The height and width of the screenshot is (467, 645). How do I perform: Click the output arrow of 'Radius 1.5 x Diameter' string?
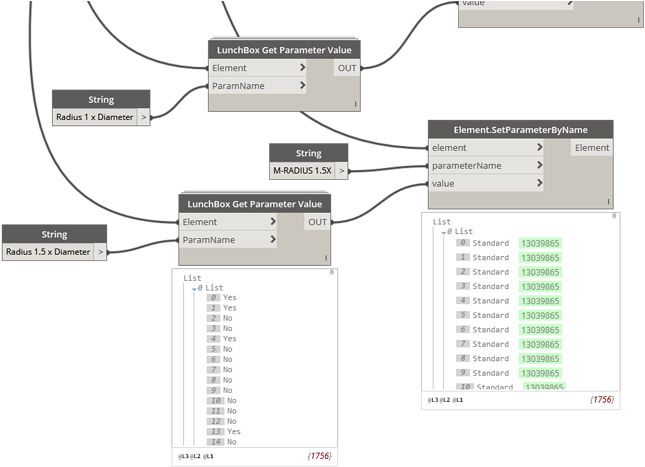coord(100,252)
